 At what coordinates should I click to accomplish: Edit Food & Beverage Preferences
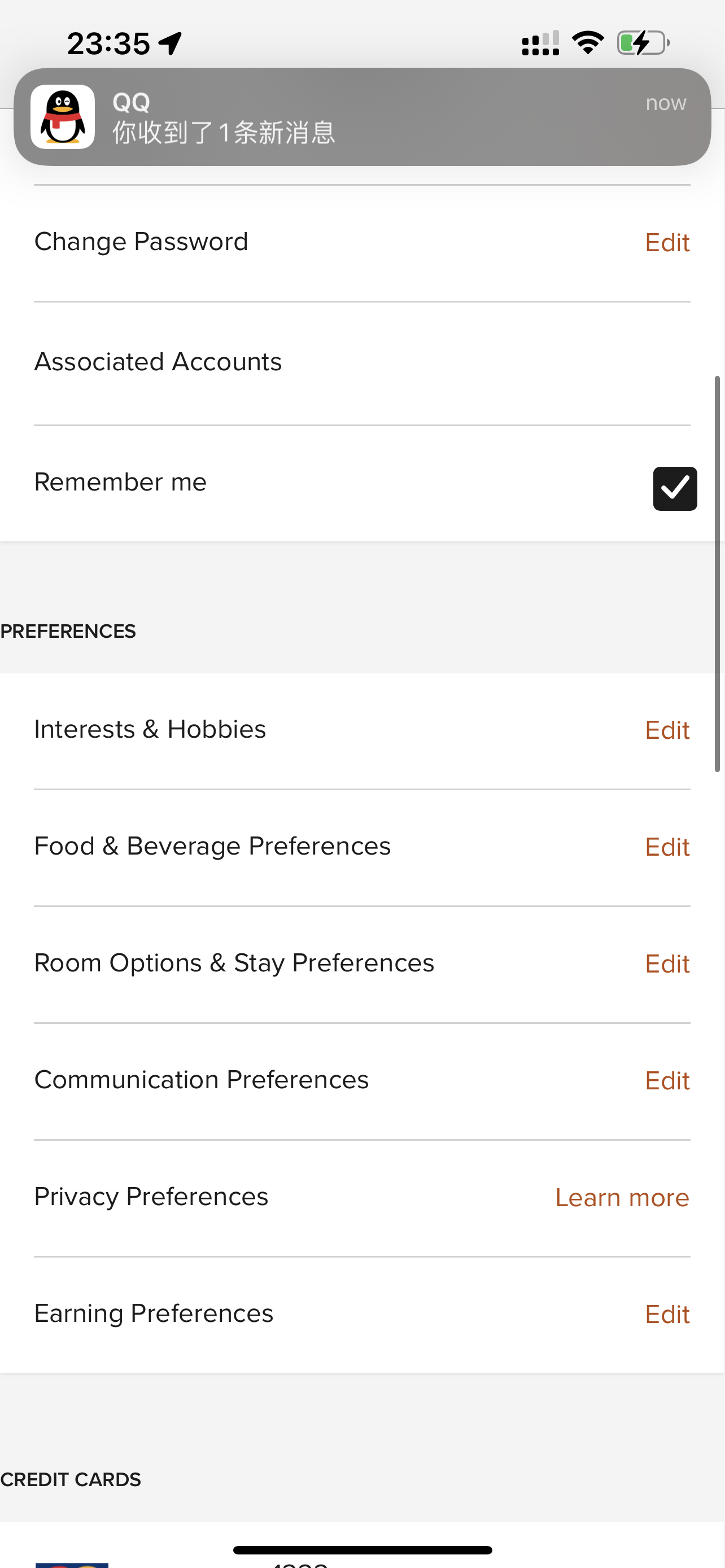pos(667,847)
